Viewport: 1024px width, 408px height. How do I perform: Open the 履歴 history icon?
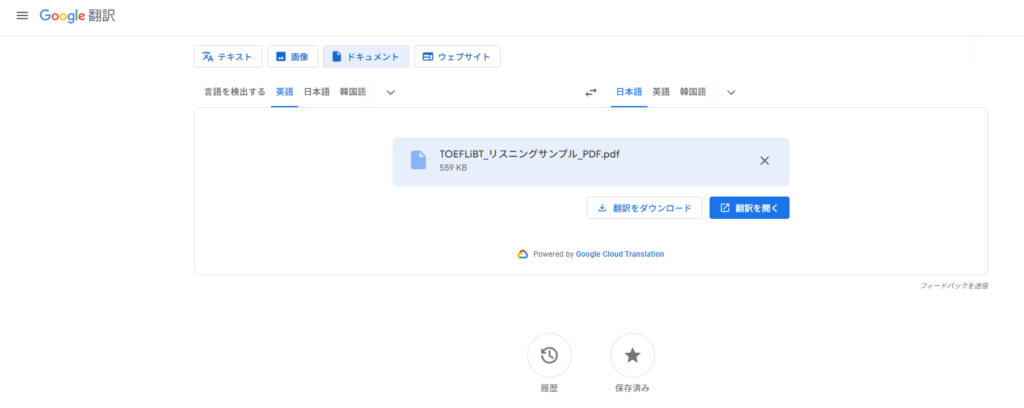click(549, 355)
